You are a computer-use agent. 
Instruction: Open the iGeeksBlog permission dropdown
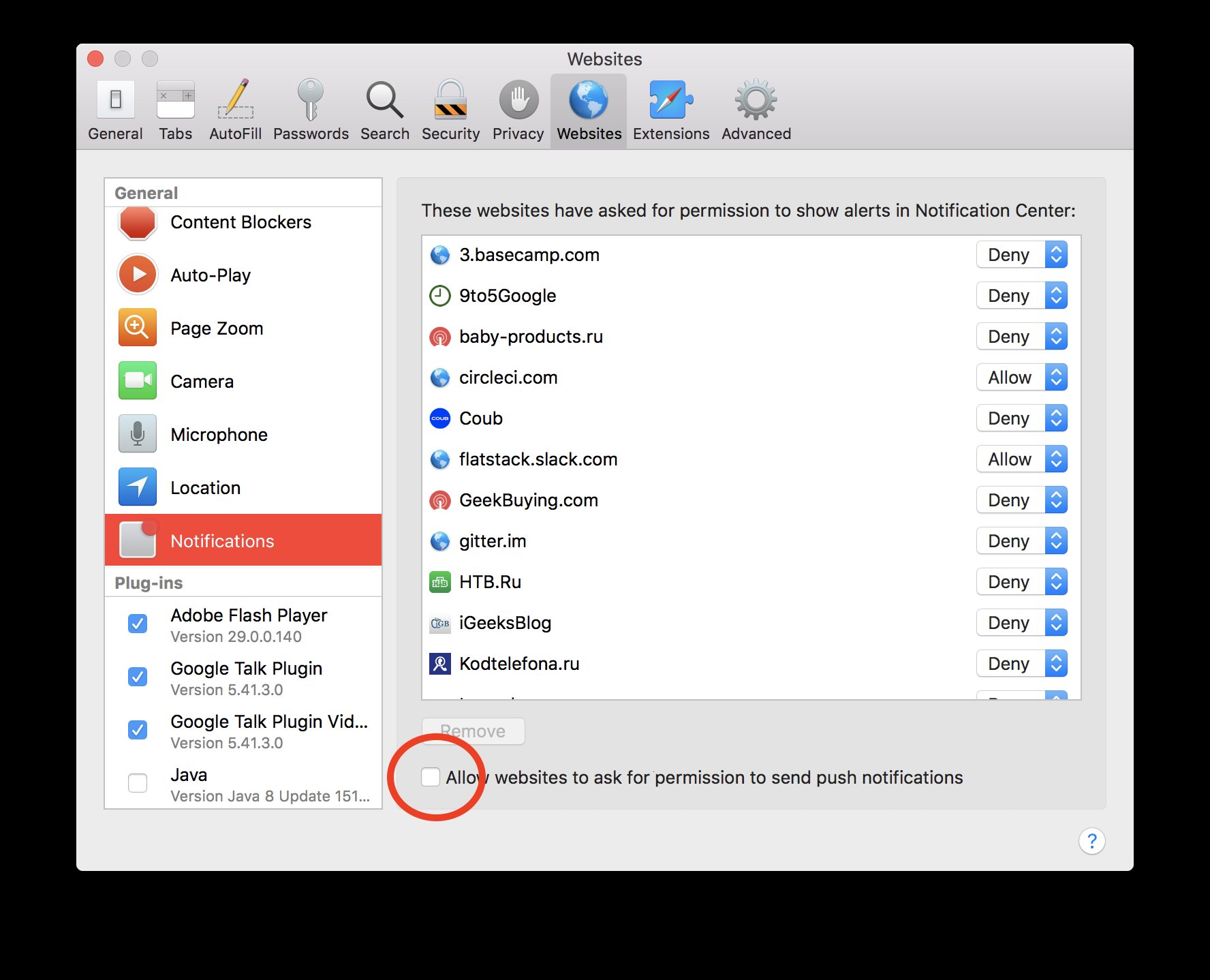(x=1021, y=623)
